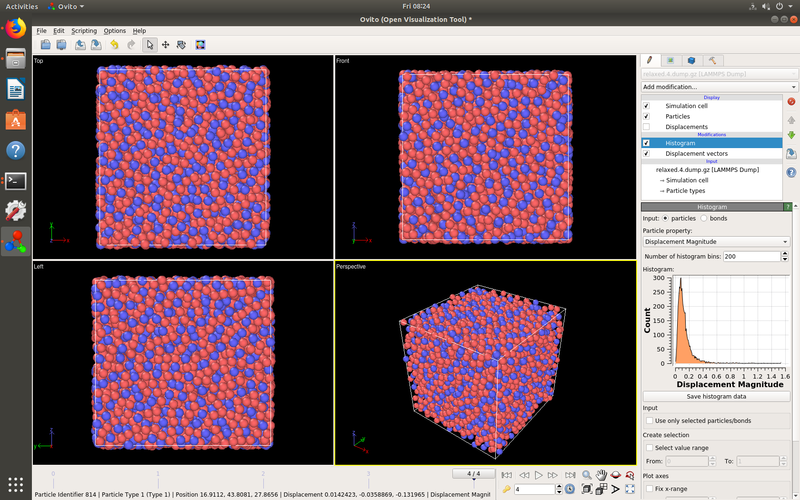
Task: Move modifier down with green arrow
Action: point(791,135)
